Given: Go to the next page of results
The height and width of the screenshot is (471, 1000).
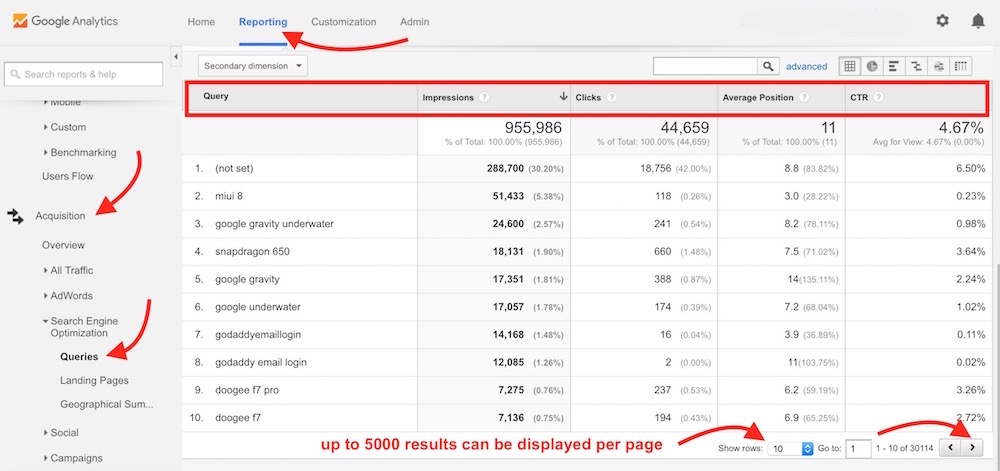Looking at the screenshot, I should [x=973, y=448].
